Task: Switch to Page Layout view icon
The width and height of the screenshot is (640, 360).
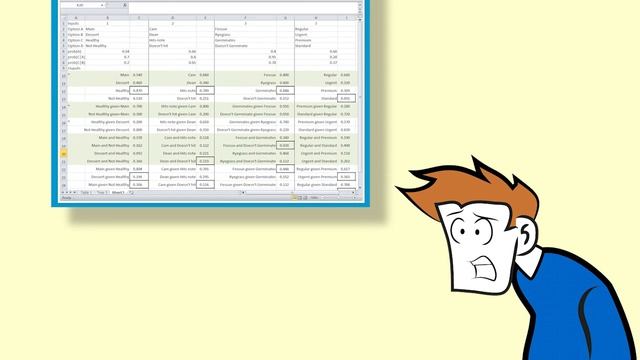Action: point(300,198)
